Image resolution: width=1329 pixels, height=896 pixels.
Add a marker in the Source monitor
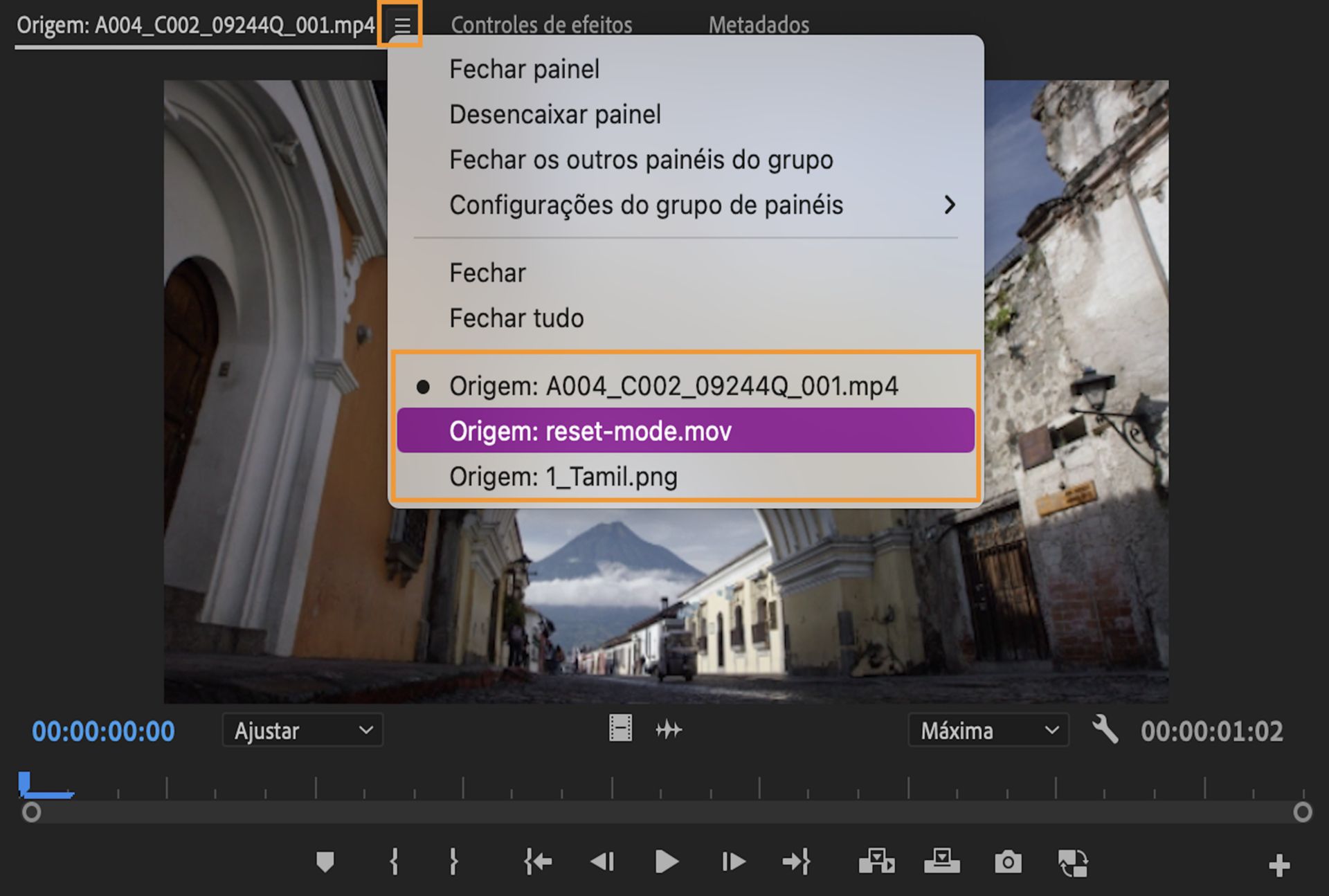coord(325,861)
